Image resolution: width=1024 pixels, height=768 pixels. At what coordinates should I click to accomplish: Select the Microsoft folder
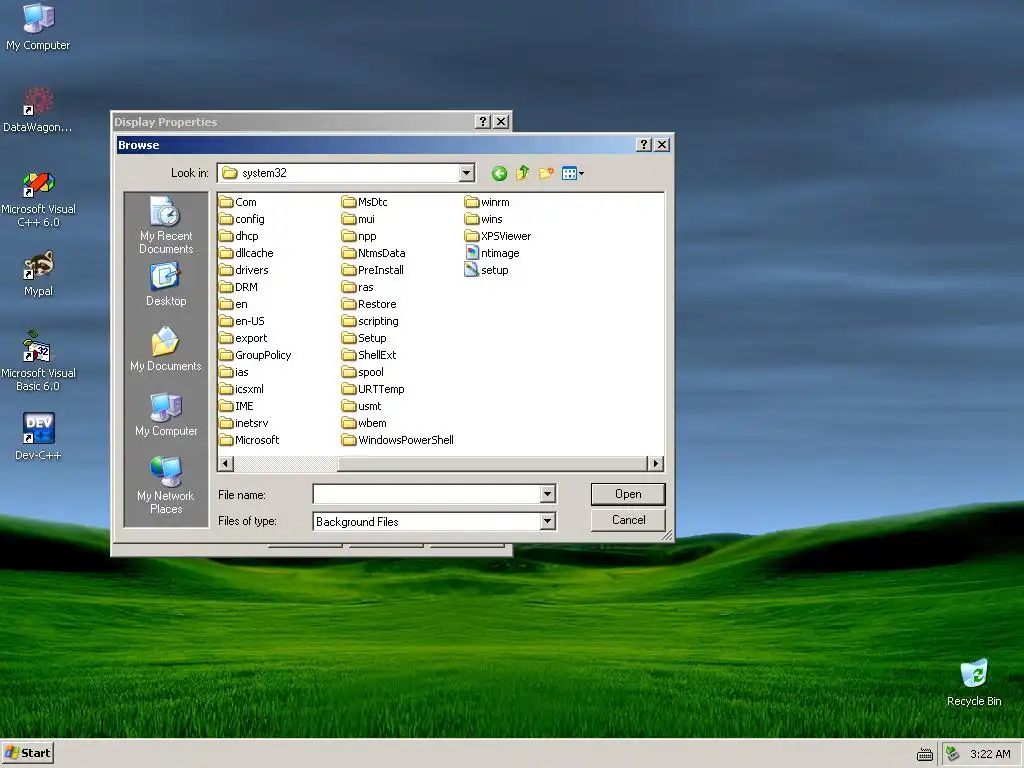249,440
